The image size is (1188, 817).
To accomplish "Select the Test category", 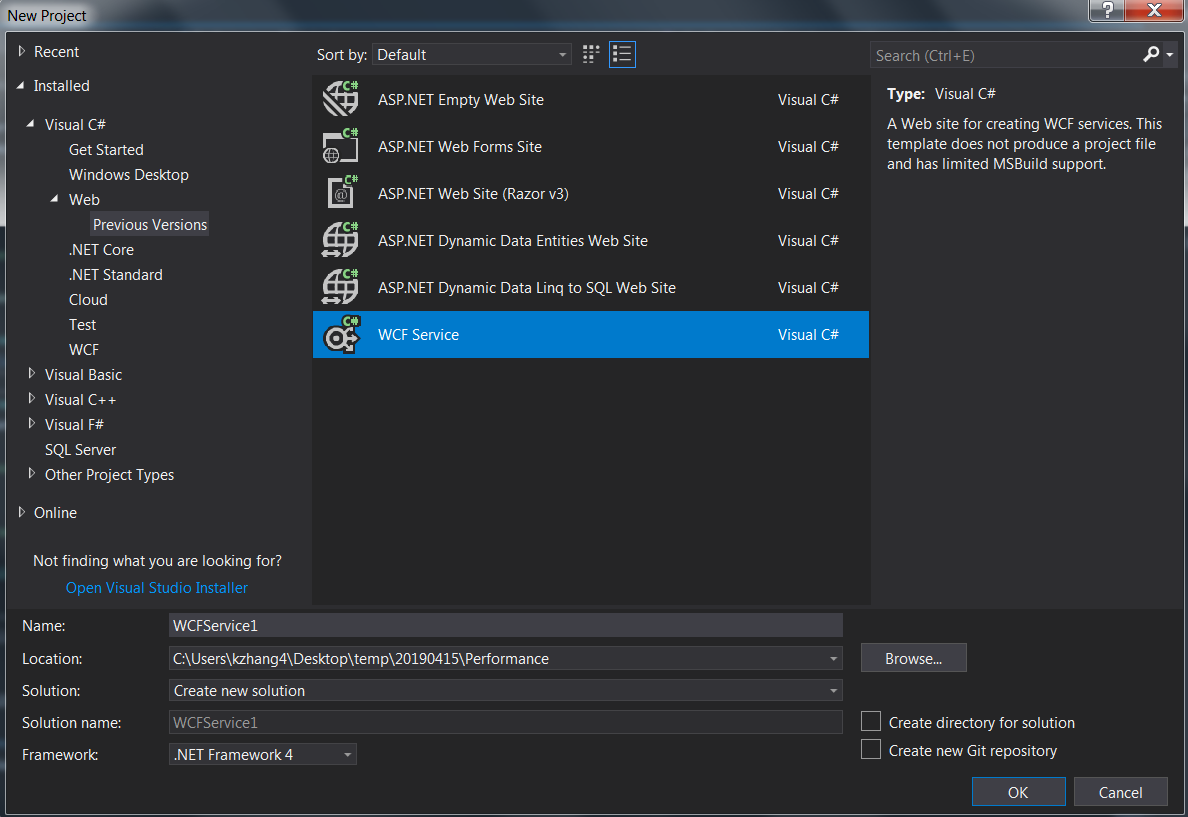I will tap(83, 325).
